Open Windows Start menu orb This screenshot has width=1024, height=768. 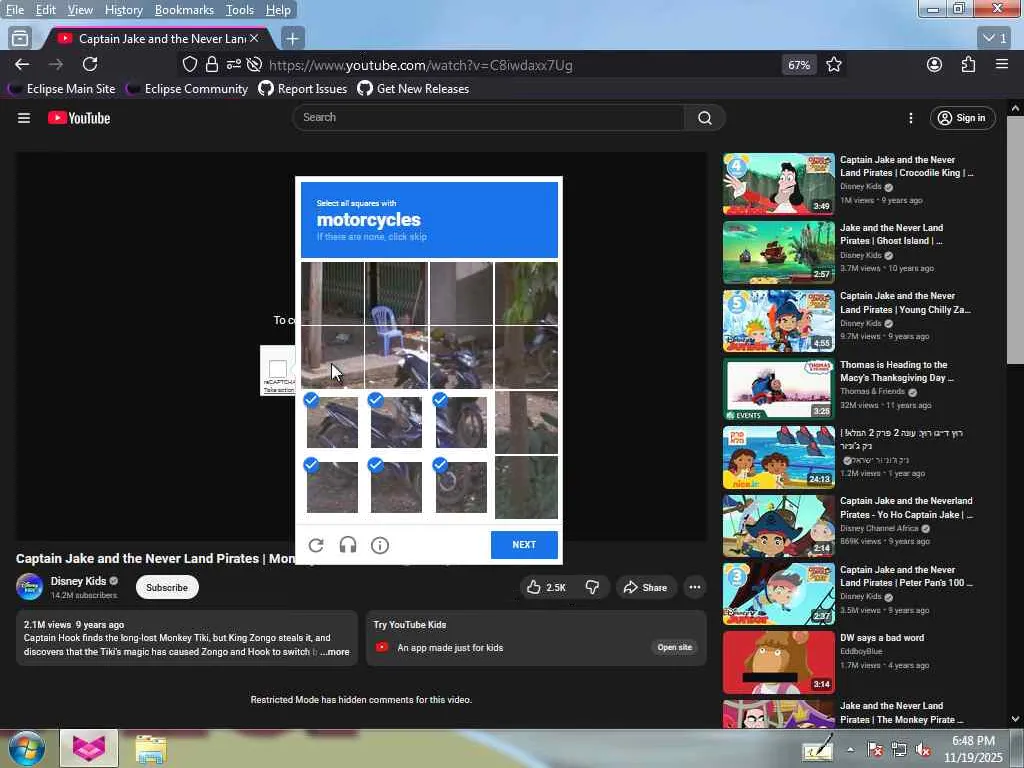click(x=27, y=748)
